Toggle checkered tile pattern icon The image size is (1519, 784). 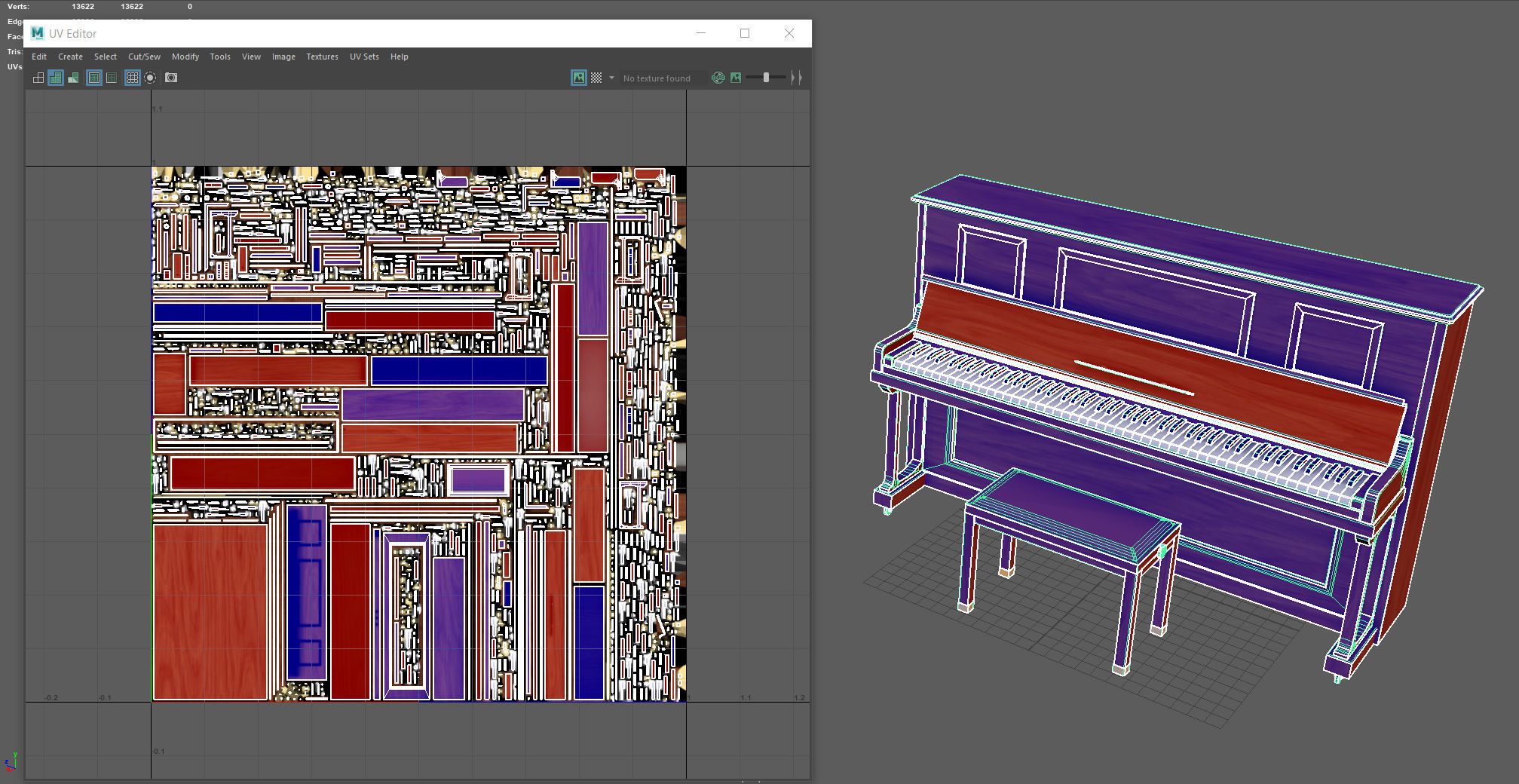pyautogui.click(x=596, y=78)
